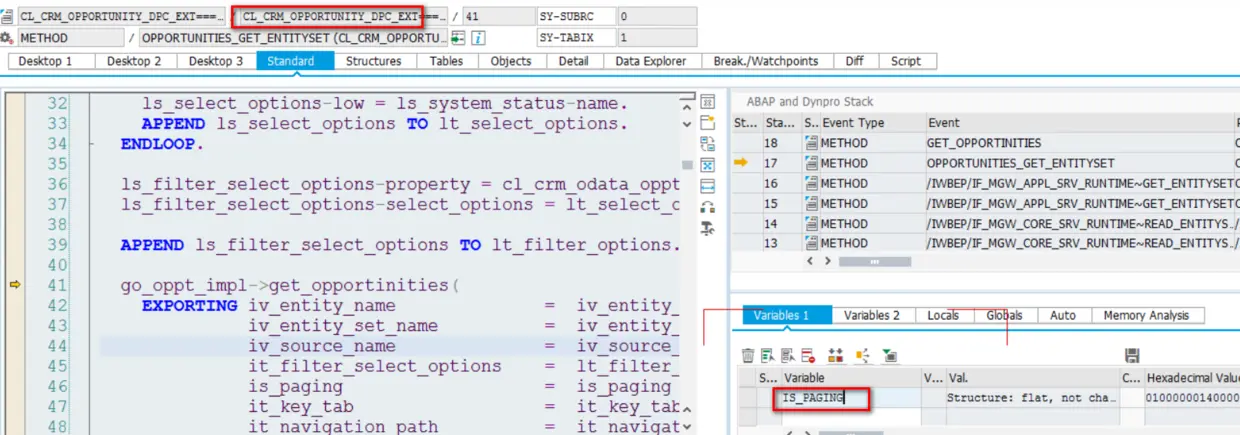The width and height of the screenshot is (1240, 435).
Task: Click the SY-TABIX value field
Action: pyautogui.click(x=657, y=38)
